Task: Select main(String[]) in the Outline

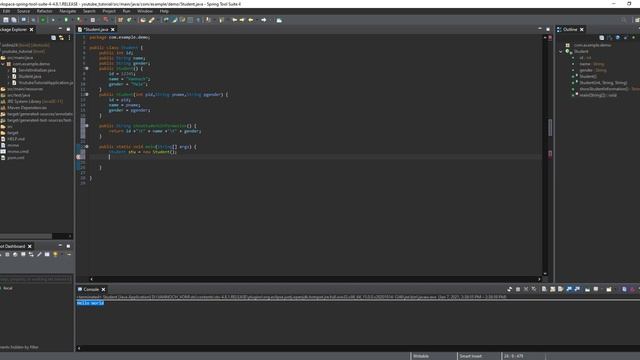Action: [598, 96]
